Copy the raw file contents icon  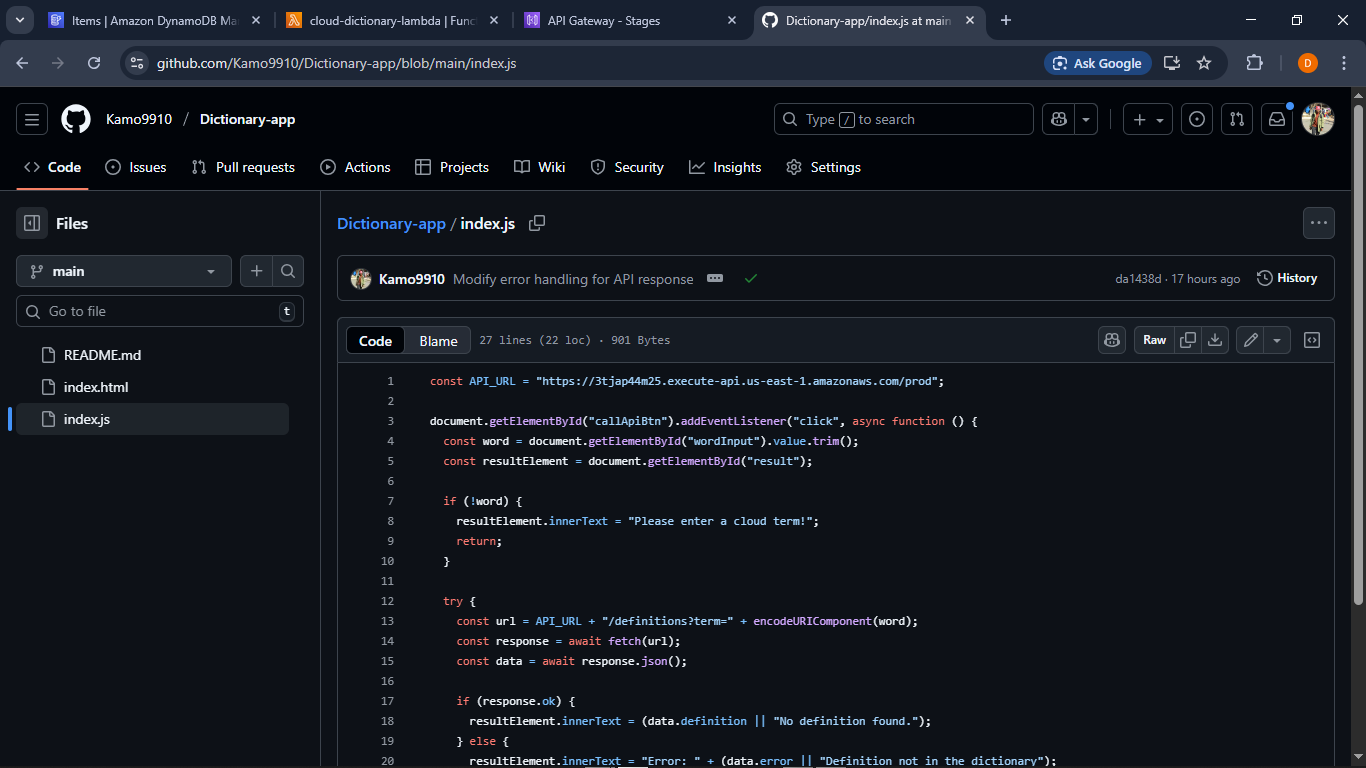pyautogui.click(x=1188, y=340)
